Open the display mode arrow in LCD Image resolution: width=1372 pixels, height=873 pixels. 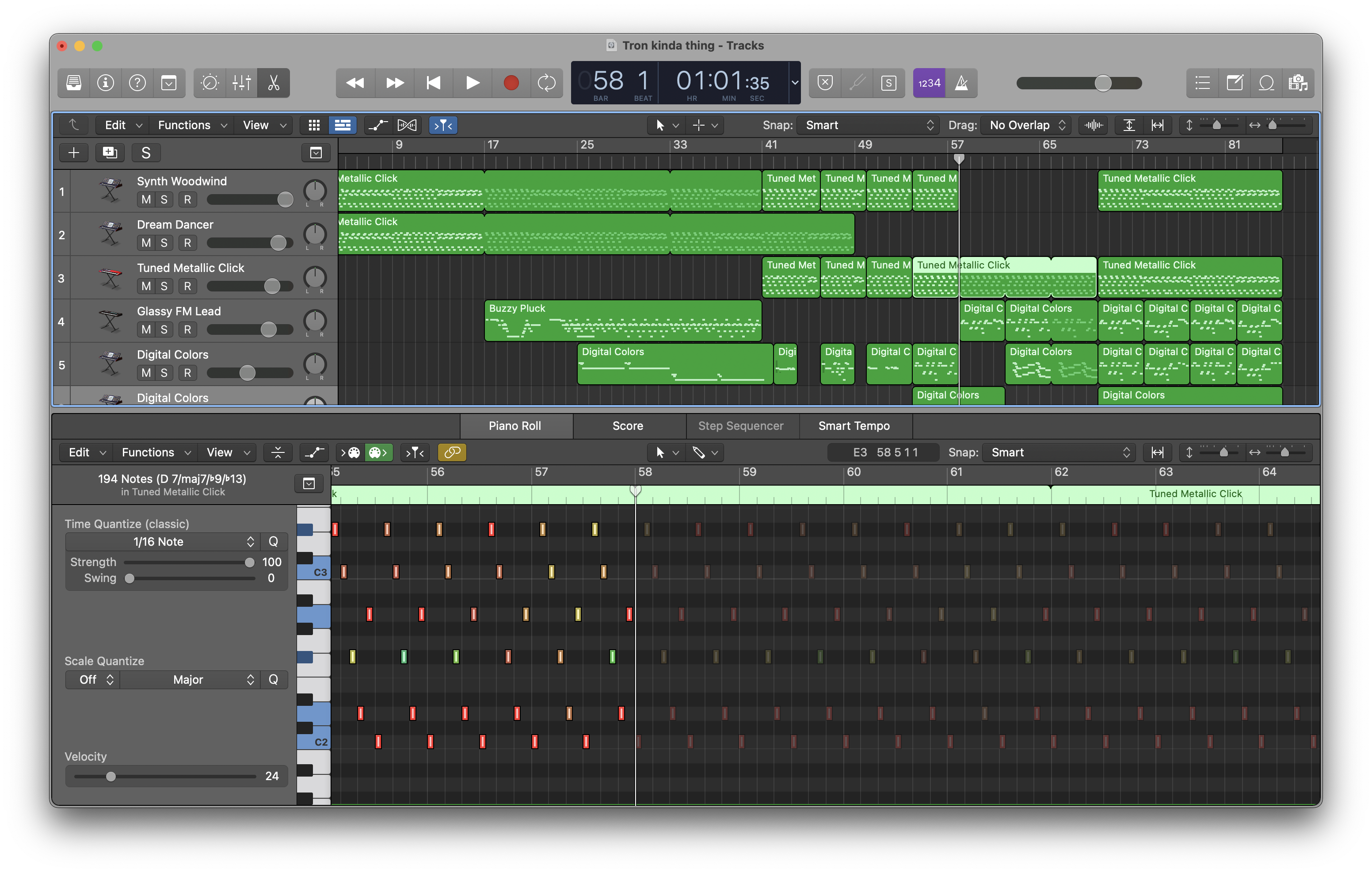(794, 83)
